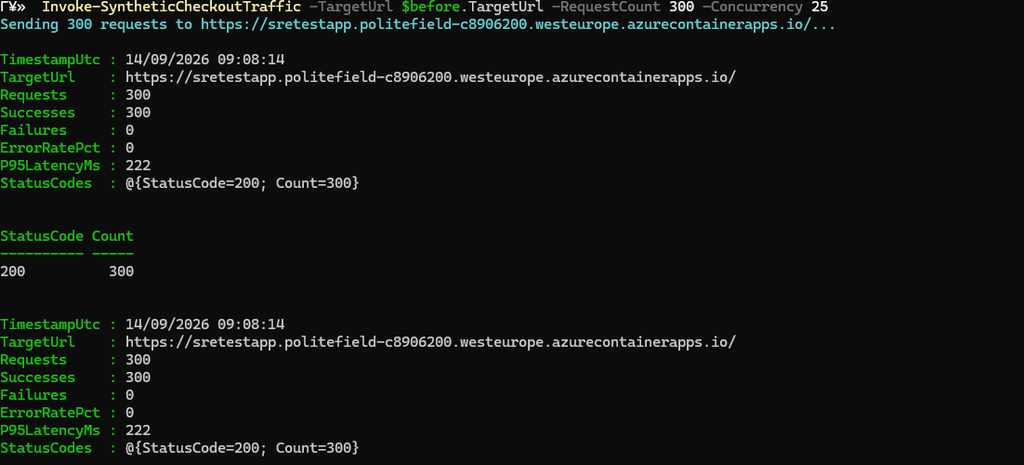Select the -TargetUrl parameter in the command
This screenshot has width=1024, height=465.
click(x=351, y=7)
